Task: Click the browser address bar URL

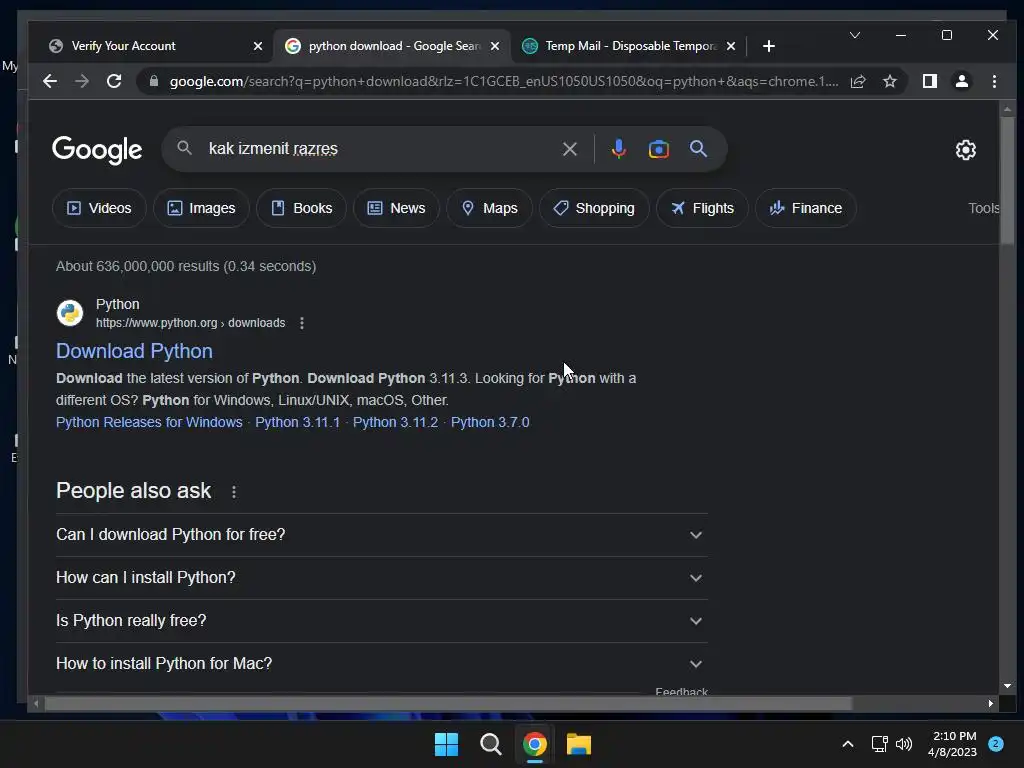Action: 503,81
